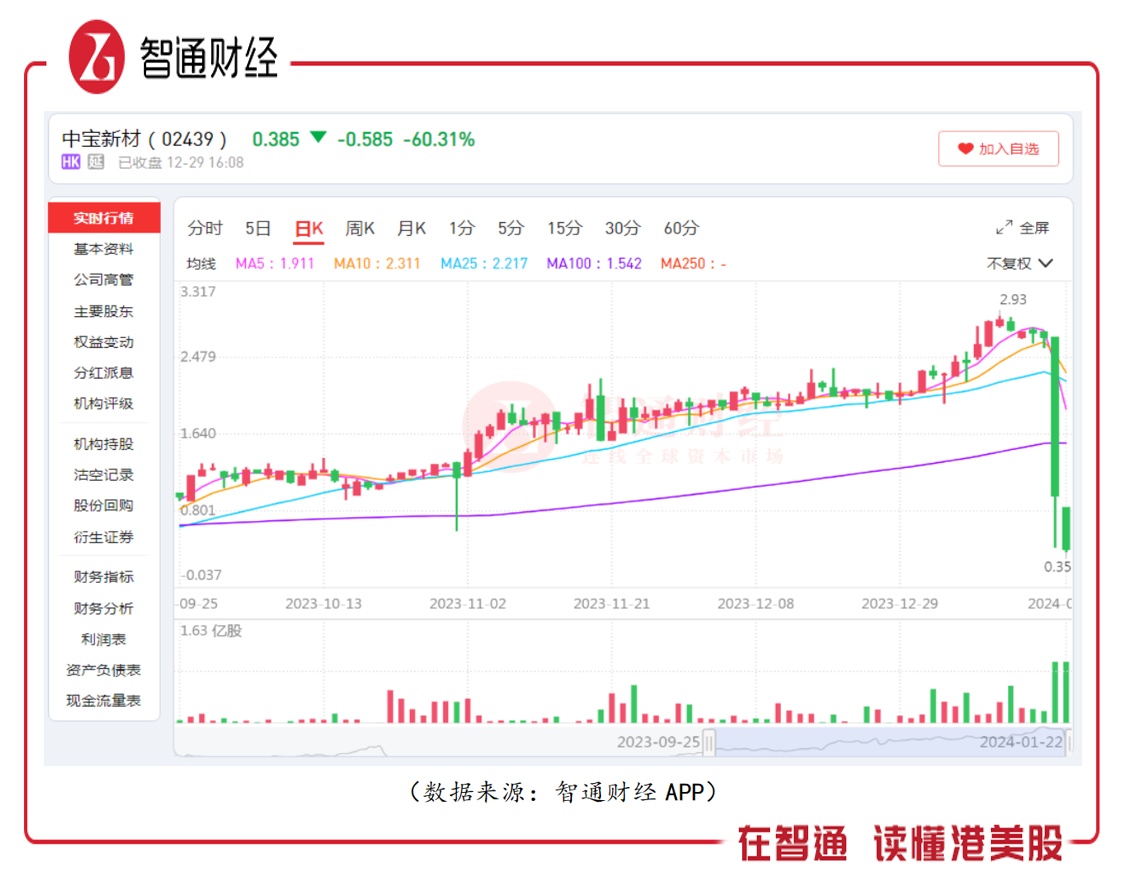Click the heart icon in 加入自选
This screenshot has width=1139, height=893.
click(965, 149)
